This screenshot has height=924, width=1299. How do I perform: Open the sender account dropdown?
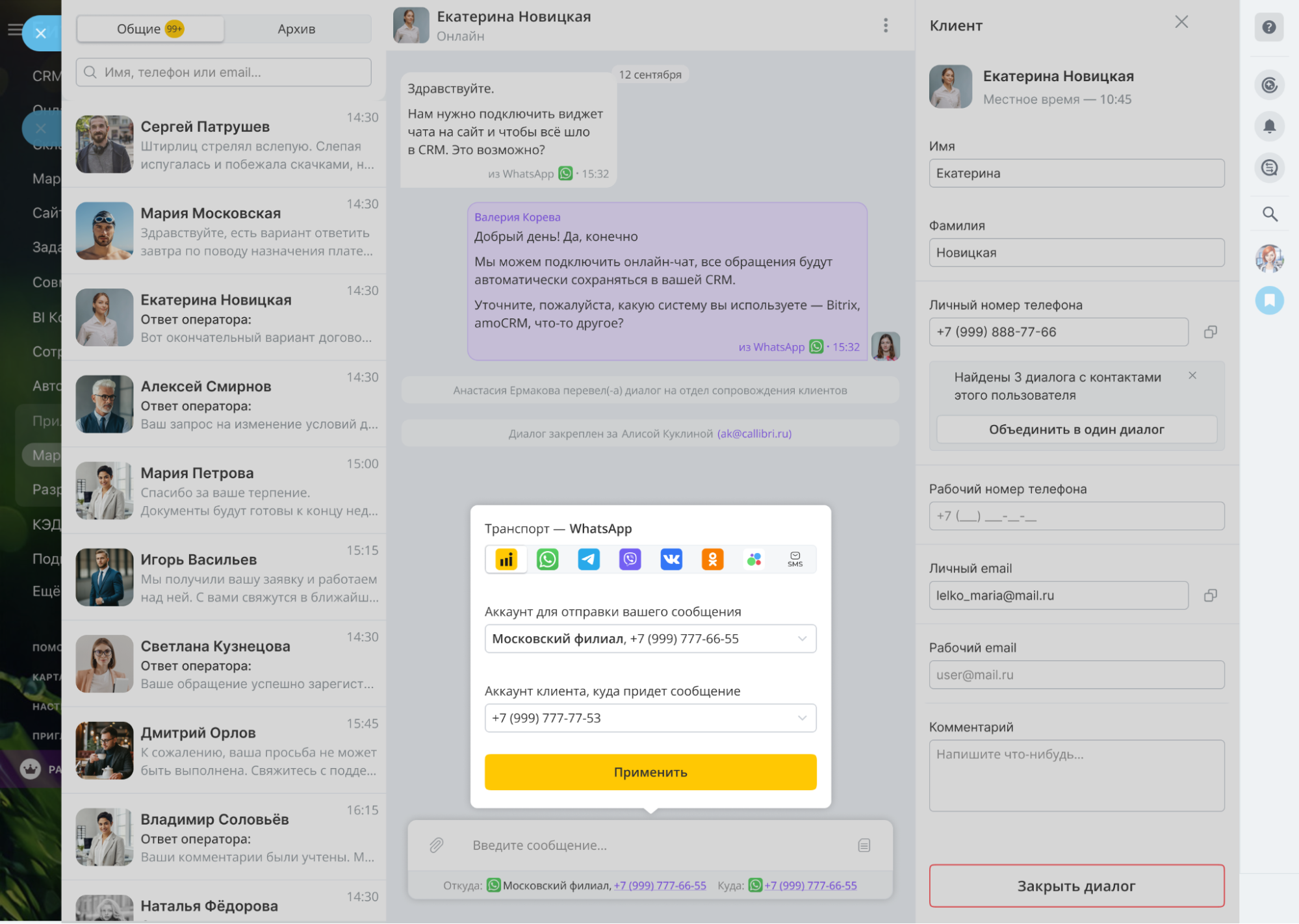pos(650,639)
